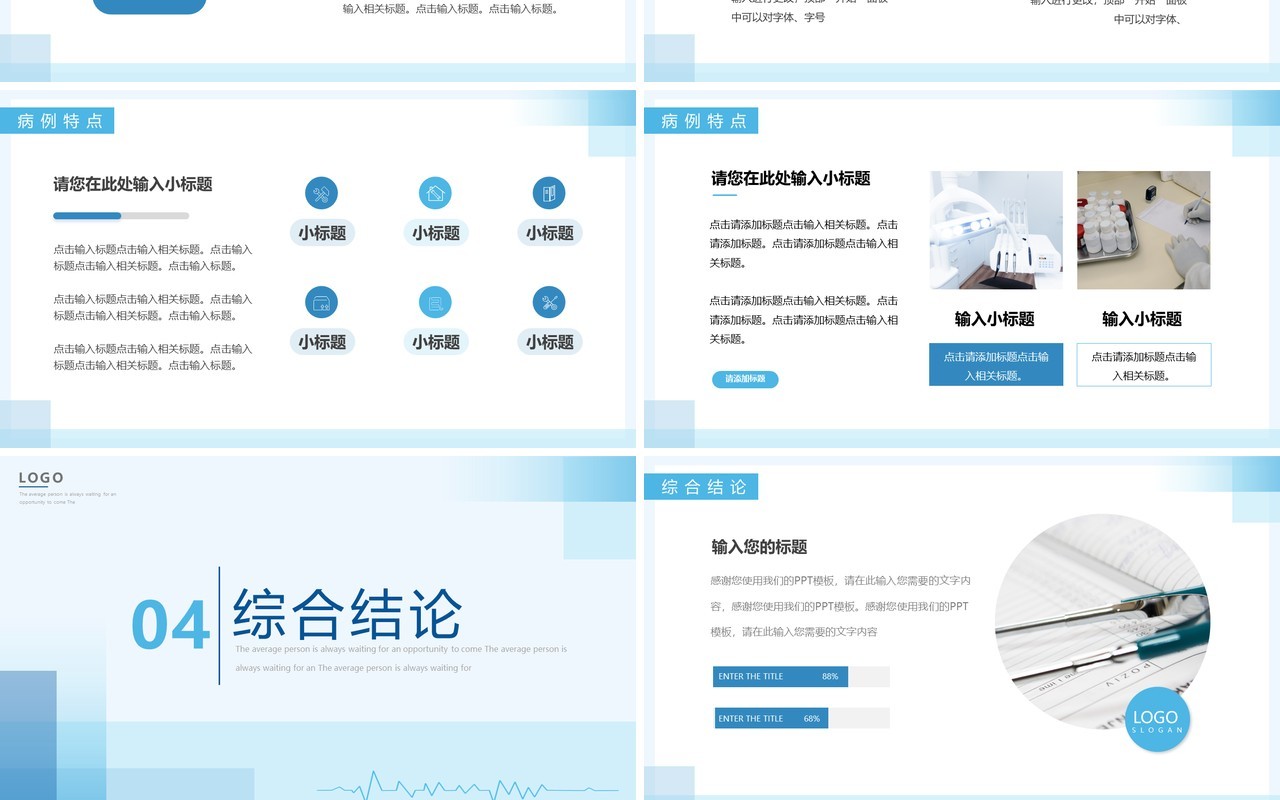Click the refrigerator door circle icon

(x=549, y=193)
